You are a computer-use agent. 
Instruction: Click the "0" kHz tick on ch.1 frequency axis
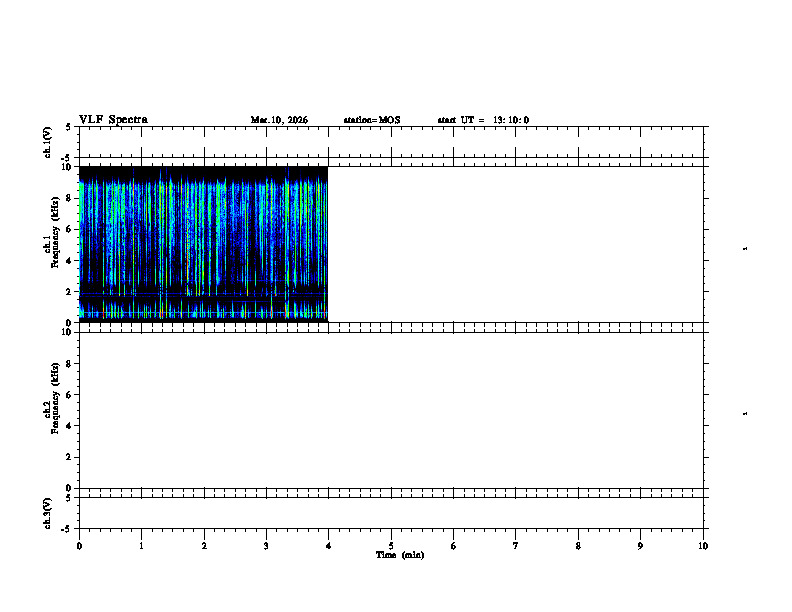(x=69, y=323)
